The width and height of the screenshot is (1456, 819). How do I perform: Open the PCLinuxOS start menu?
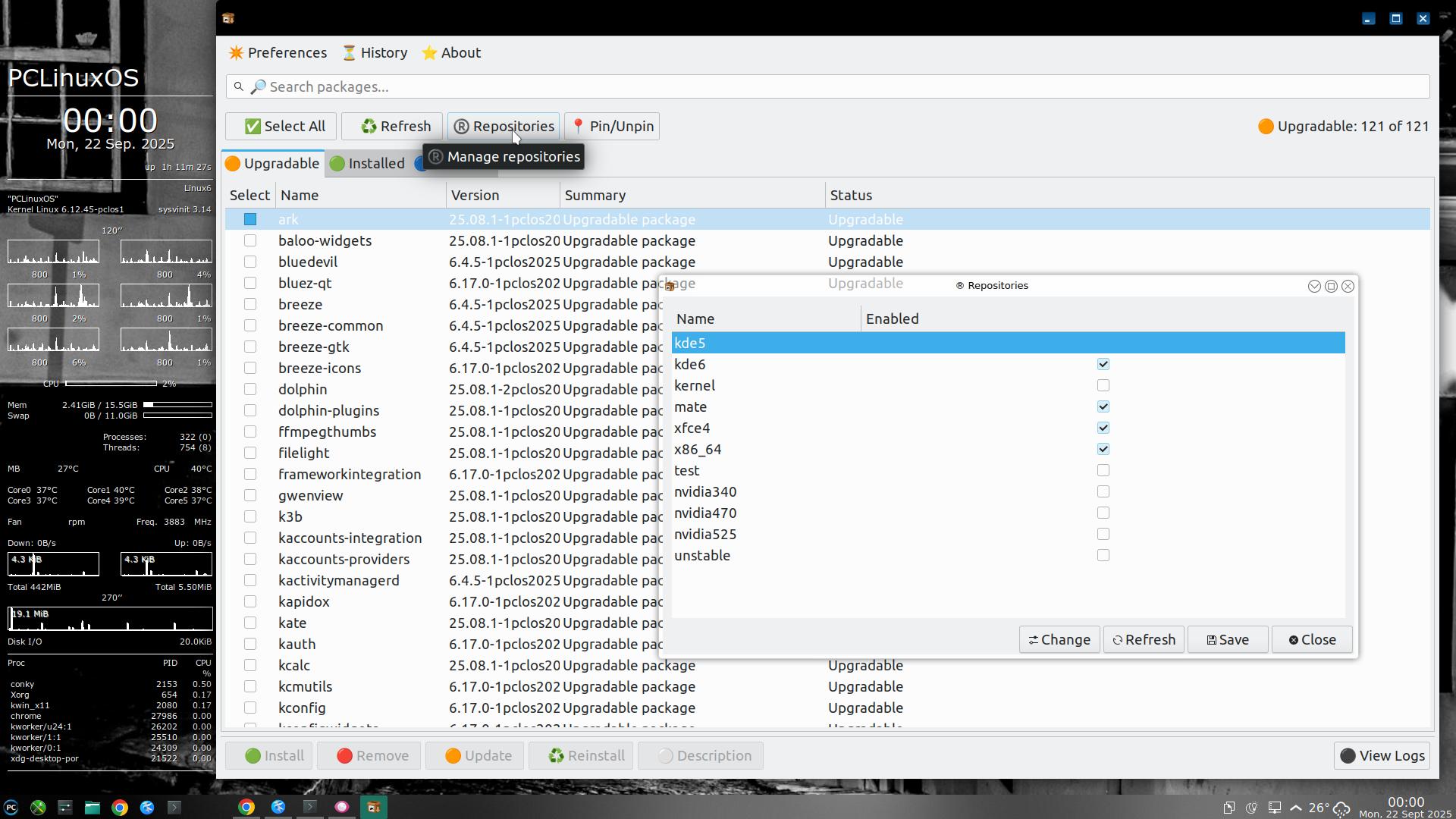11,808
